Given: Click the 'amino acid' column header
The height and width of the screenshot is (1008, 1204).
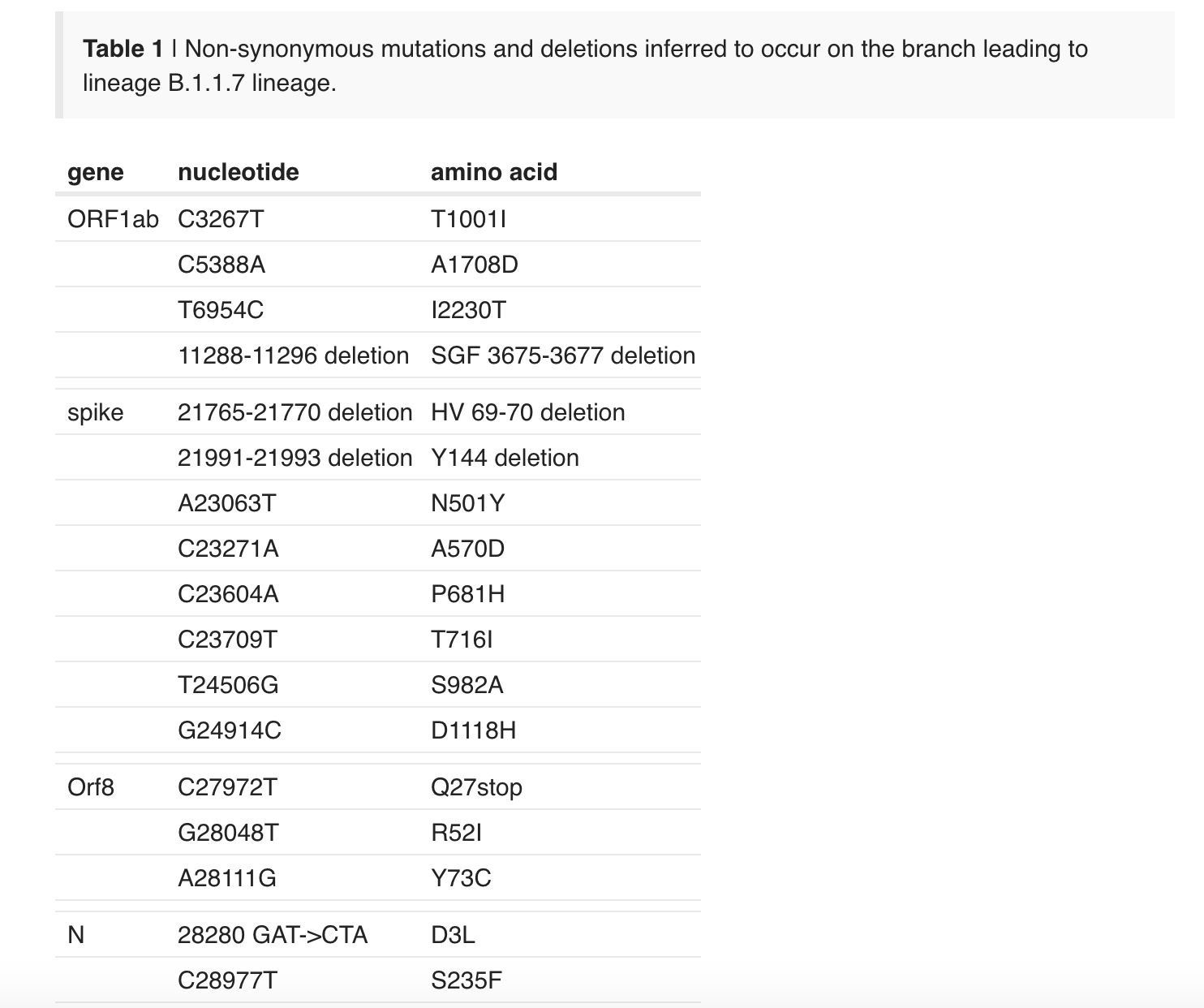Looking at the screenshot, I should coord(493,172).
